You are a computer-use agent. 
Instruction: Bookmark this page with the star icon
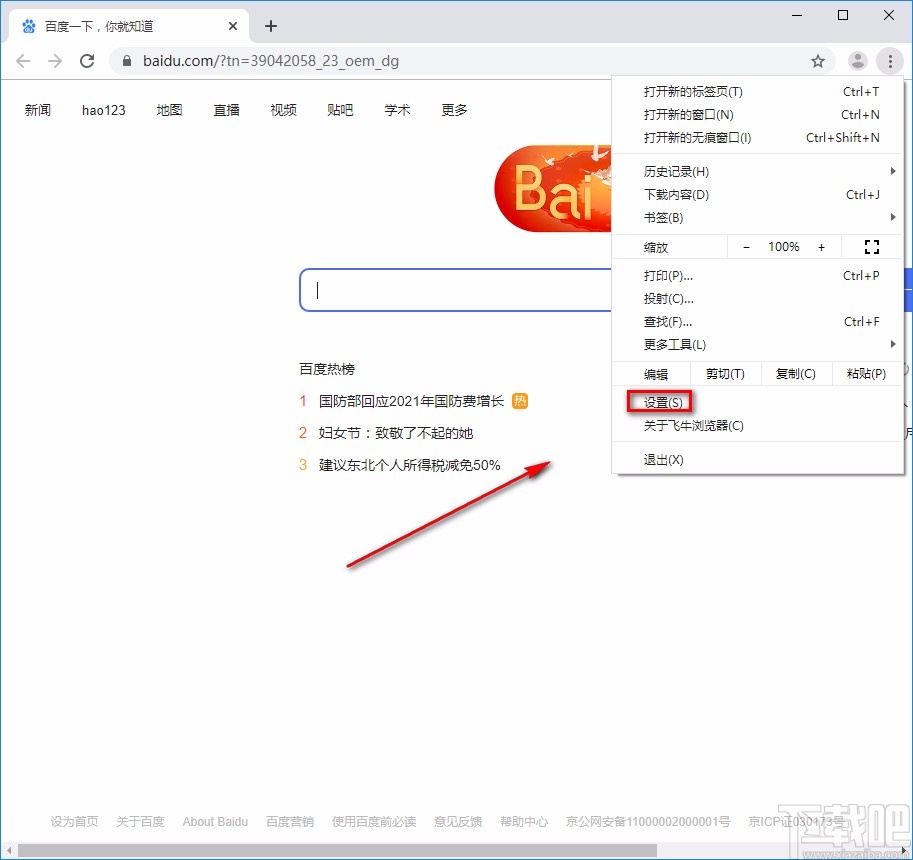818,60
